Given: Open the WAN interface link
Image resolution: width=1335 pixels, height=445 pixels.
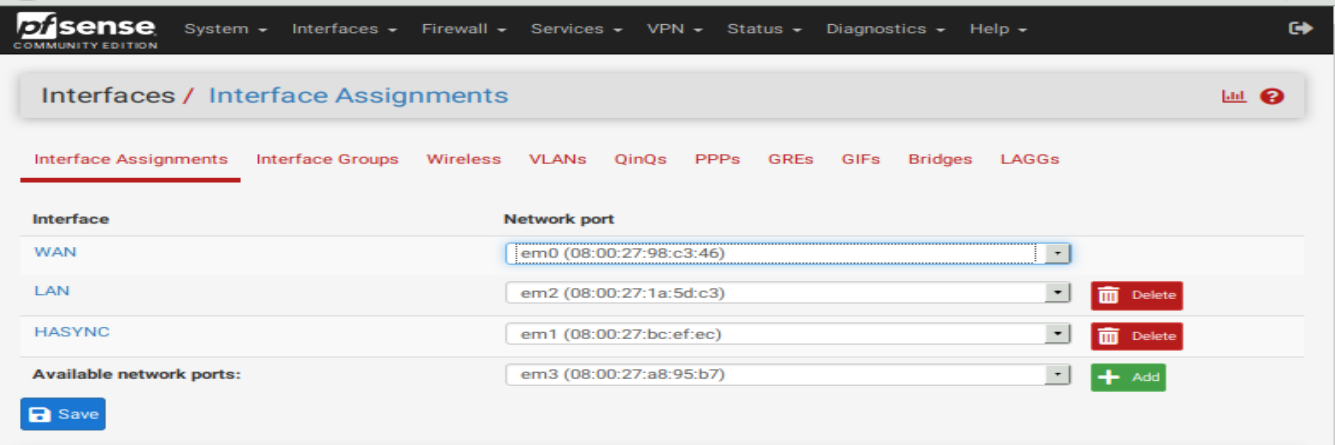Looking at the screenshot, I should pos(55,252).
